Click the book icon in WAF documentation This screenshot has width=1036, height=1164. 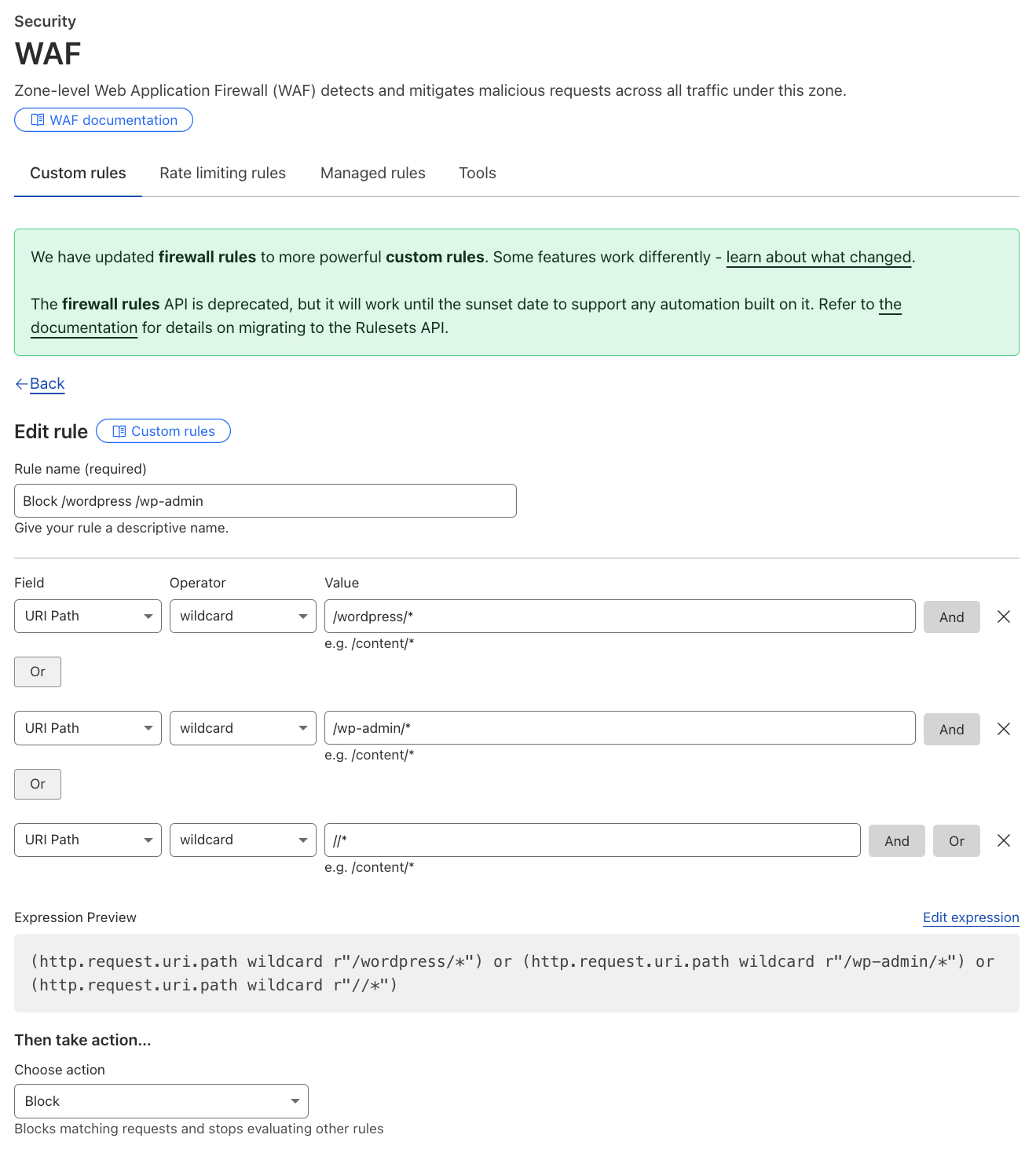pos(38,120)
